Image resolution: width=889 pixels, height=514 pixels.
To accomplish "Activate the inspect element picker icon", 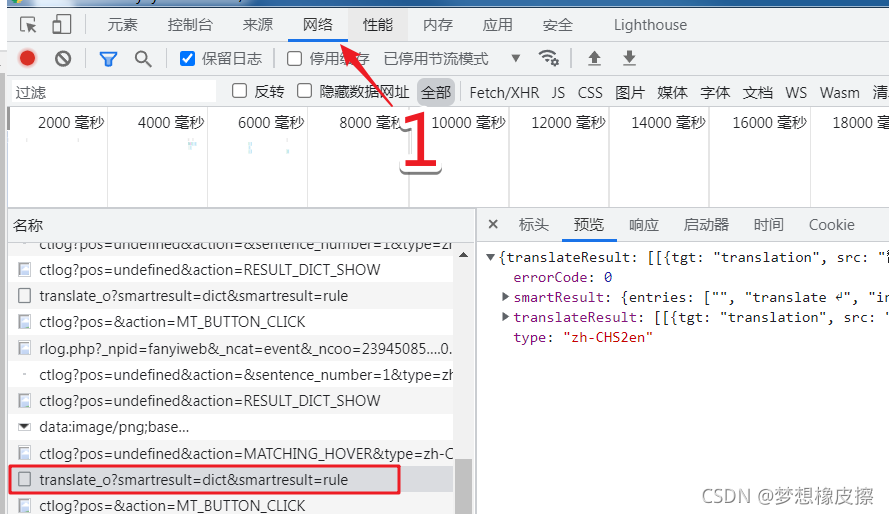I will click(28, 25).
